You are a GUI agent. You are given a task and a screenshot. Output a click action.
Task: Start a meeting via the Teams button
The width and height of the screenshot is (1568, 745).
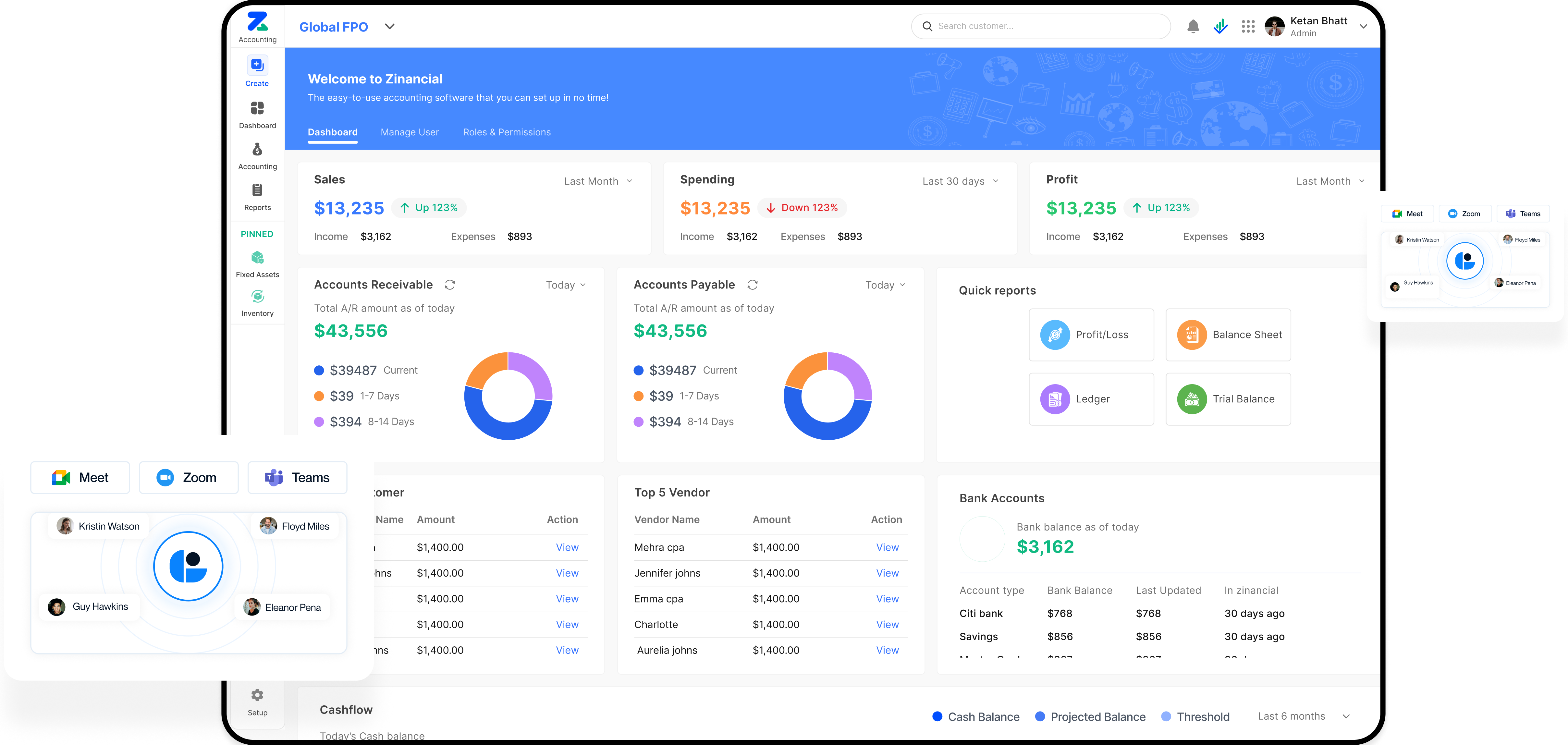coord(297,477)
